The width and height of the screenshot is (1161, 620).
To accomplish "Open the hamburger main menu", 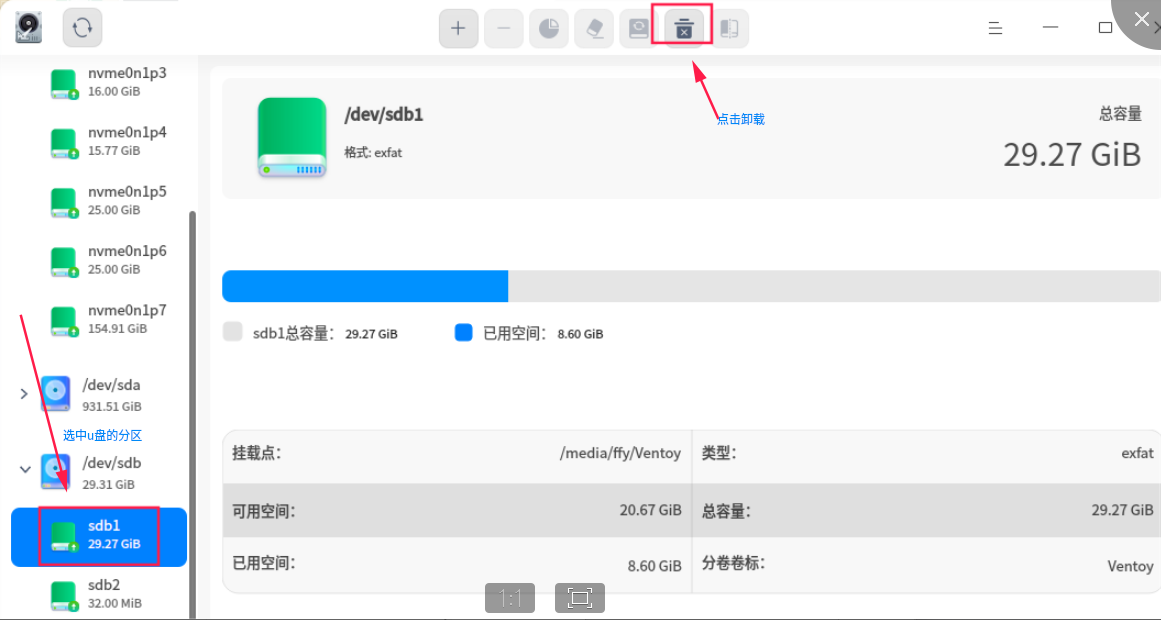I will 995,28.
